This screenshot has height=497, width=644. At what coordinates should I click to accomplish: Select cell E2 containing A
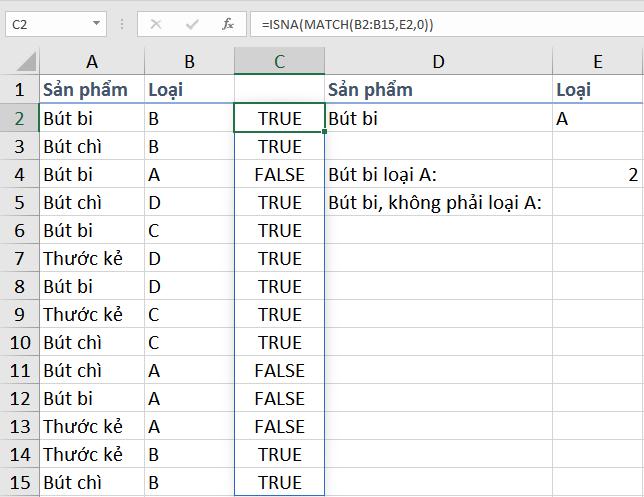tap(598, 118)
